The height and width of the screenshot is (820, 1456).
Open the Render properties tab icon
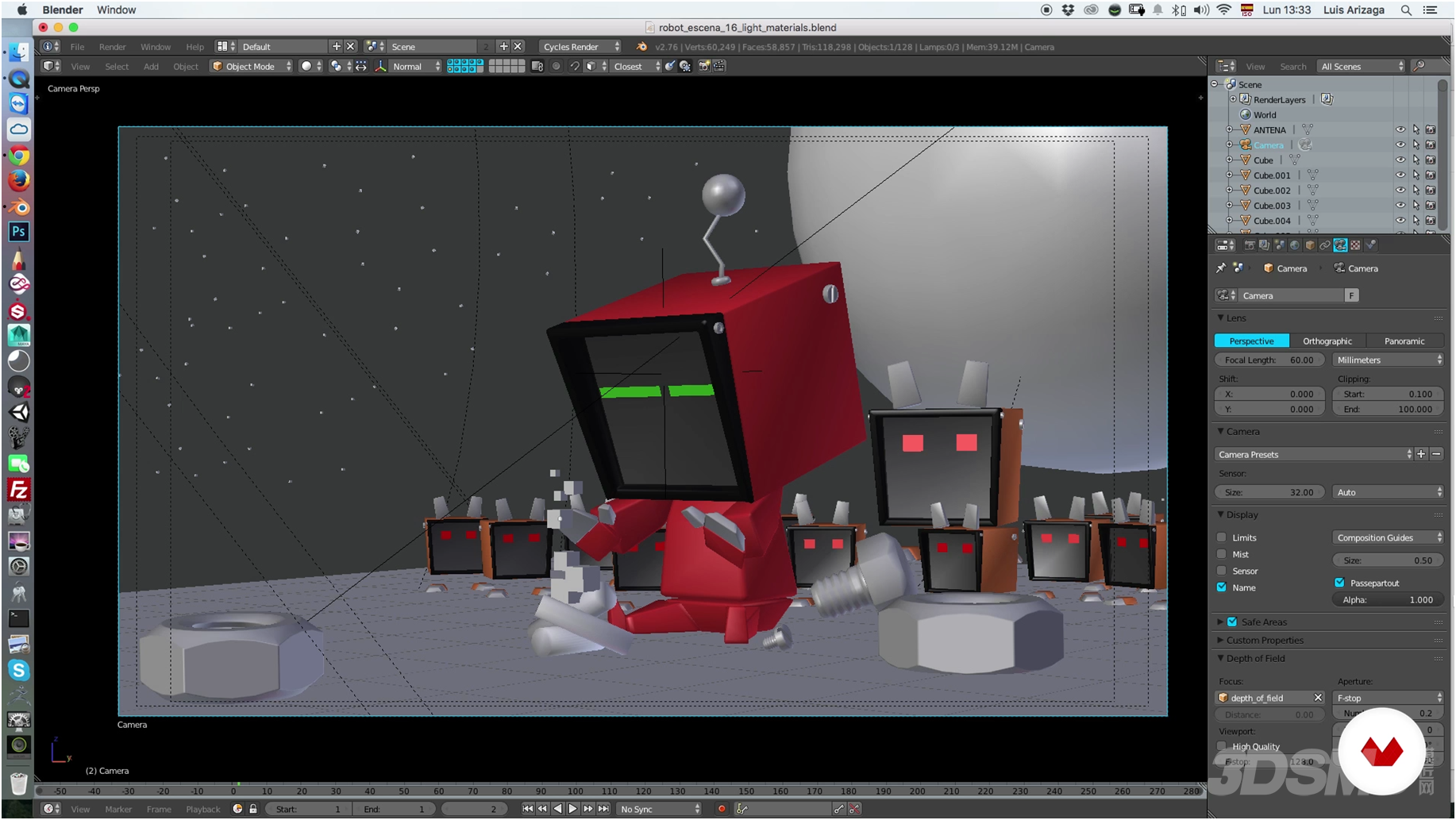click(x=1250, y=245)
